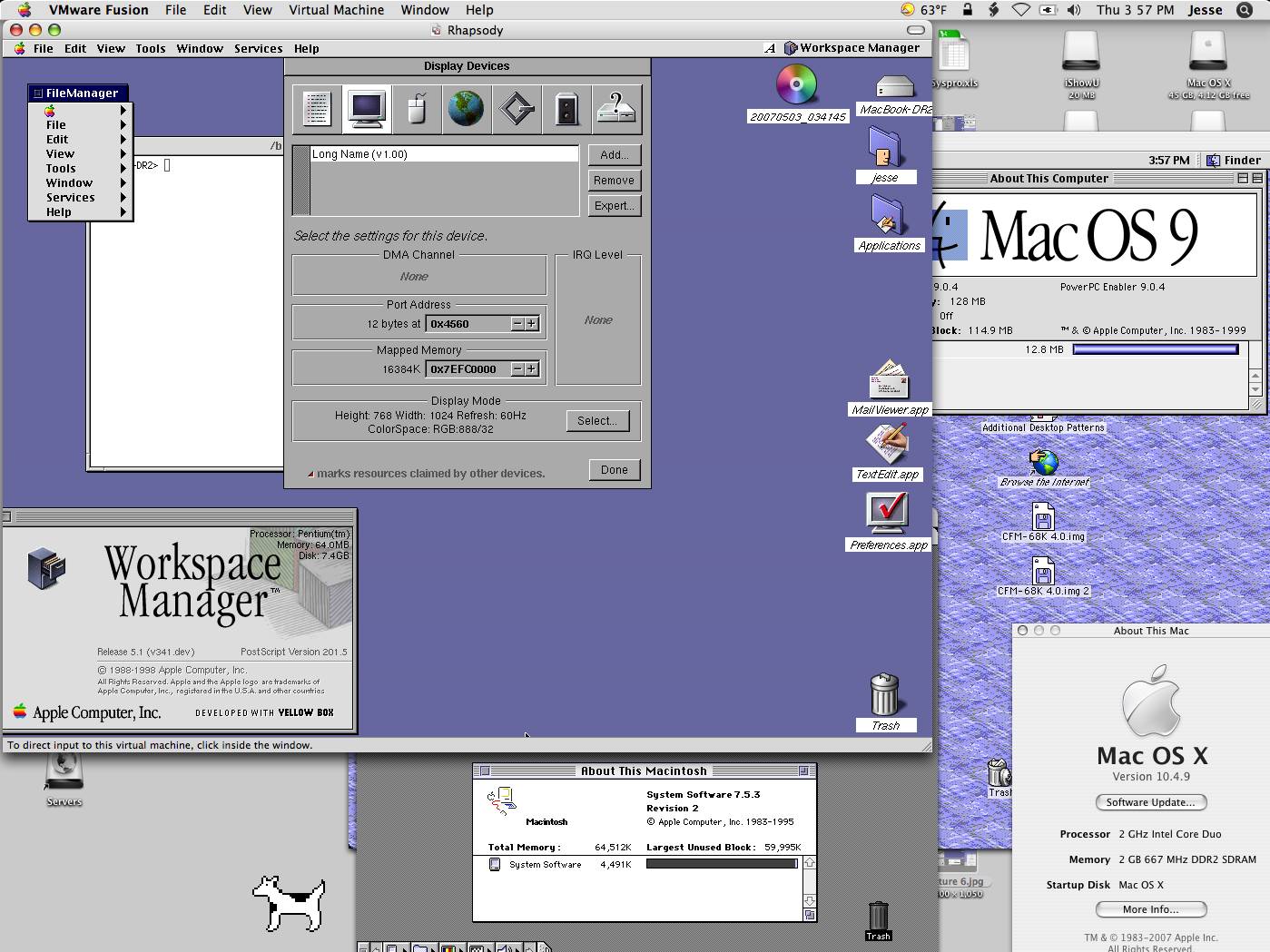Click the Remove button
Viewport: 1270px width, 952px height.
click(x=615, y=181)
